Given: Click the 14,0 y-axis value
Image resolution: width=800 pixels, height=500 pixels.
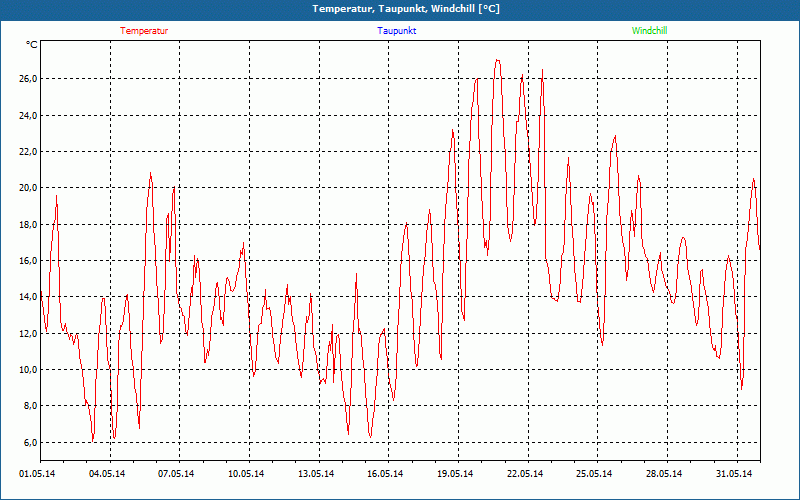Looking at the screenshot, I should point(28,297).
